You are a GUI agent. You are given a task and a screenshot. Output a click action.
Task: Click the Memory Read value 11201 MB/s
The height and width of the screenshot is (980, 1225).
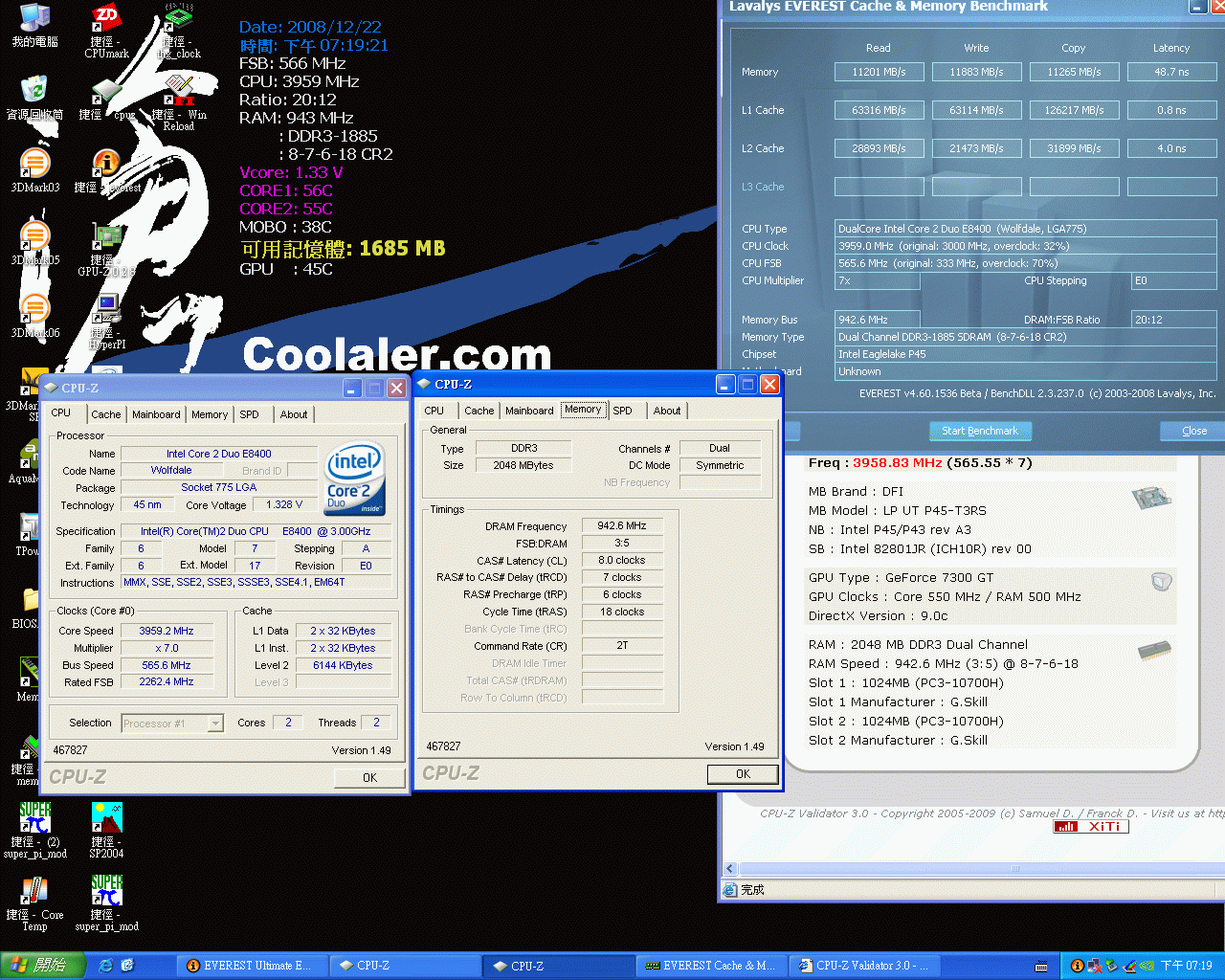(x=879, y=72)
